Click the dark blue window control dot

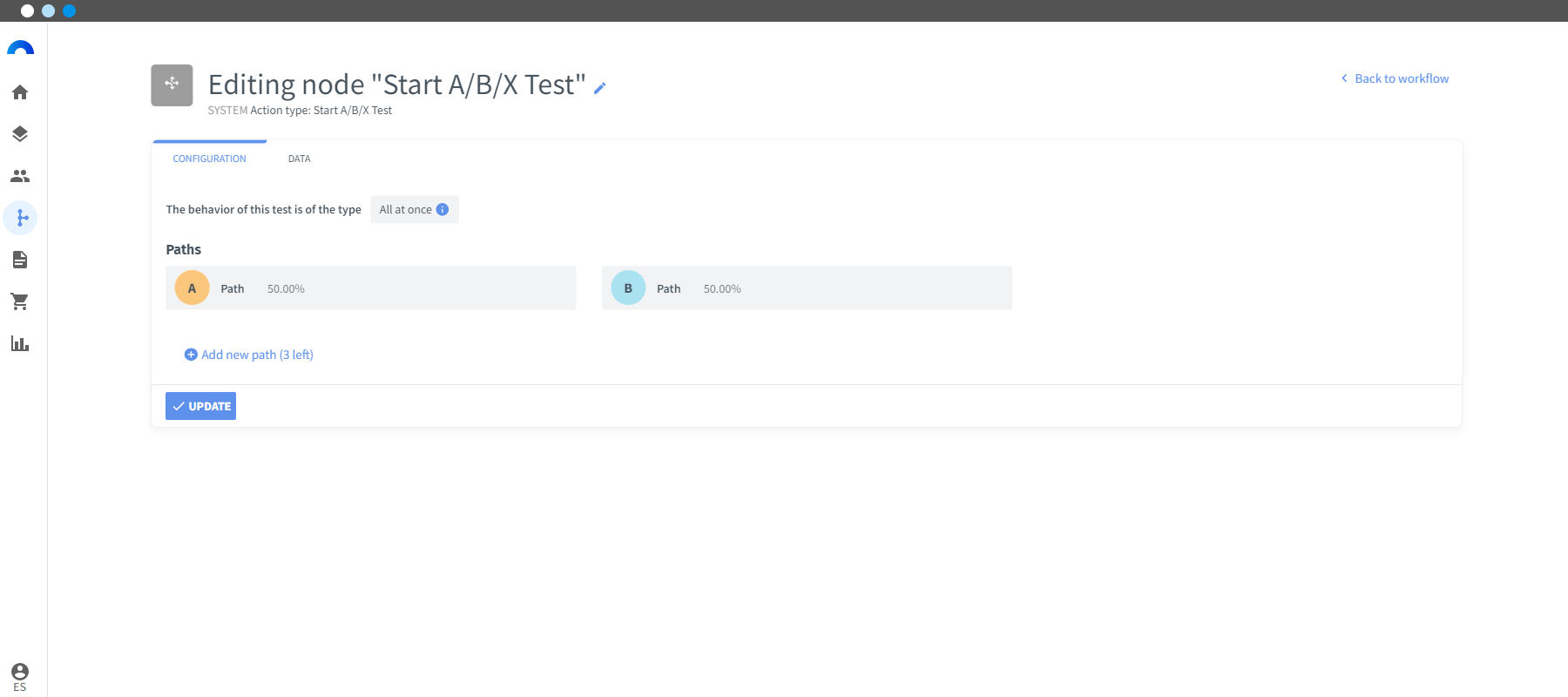[69, 10]
